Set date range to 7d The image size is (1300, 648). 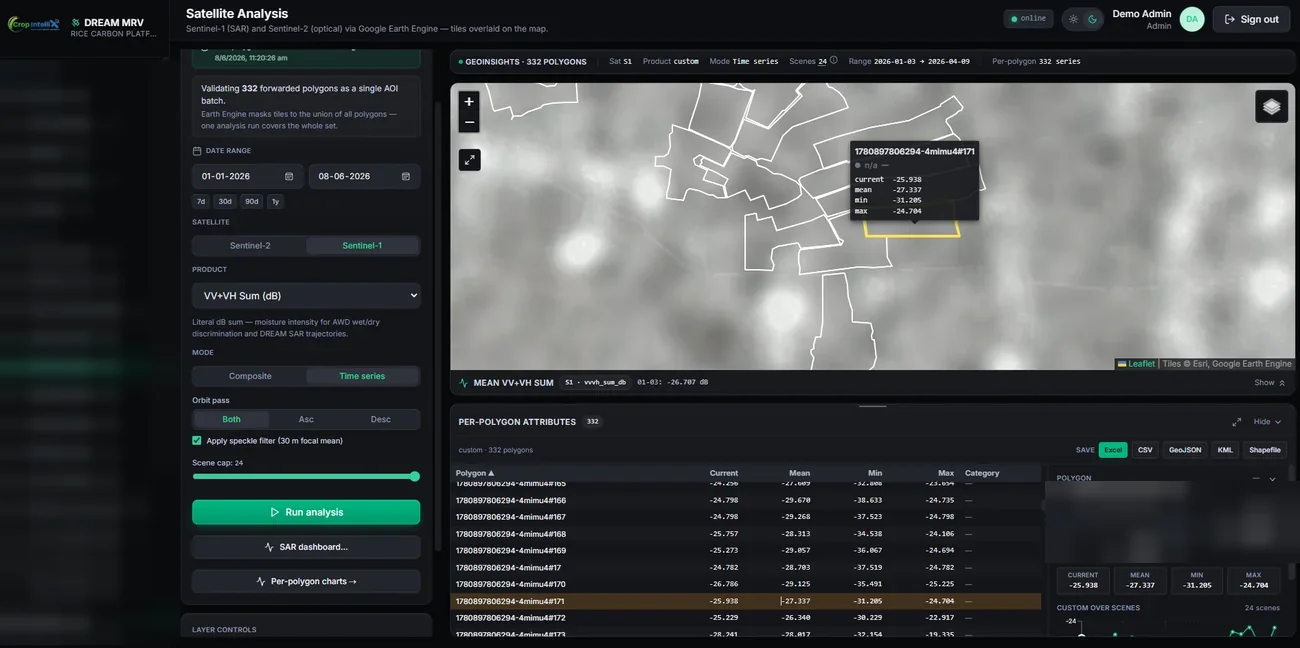pos(201,201)
